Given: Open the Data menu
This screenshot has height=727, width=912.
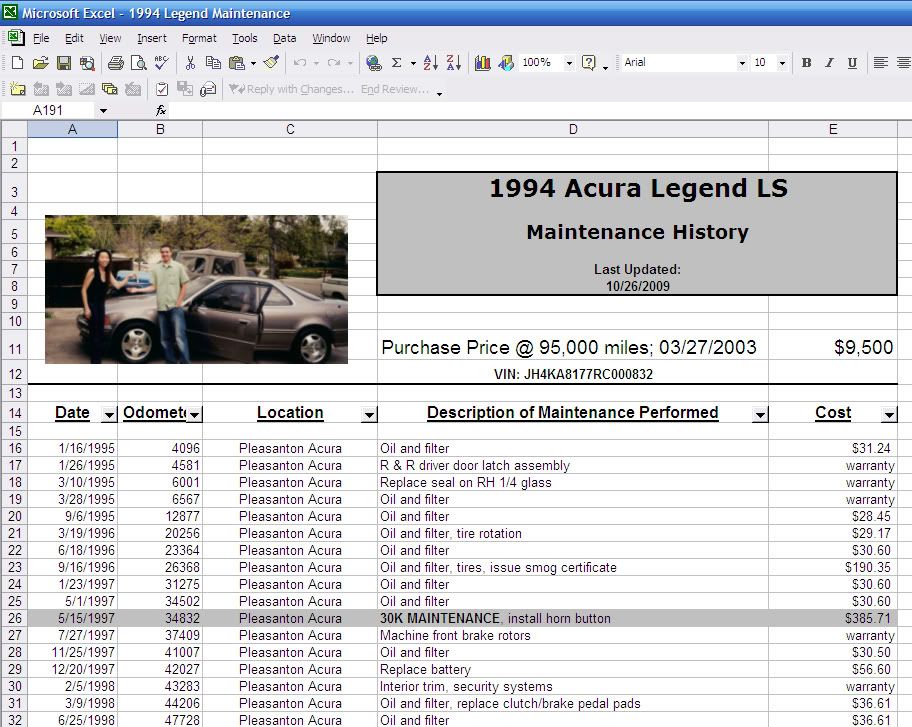Looking at the screenshot, I should coord(284,38).
